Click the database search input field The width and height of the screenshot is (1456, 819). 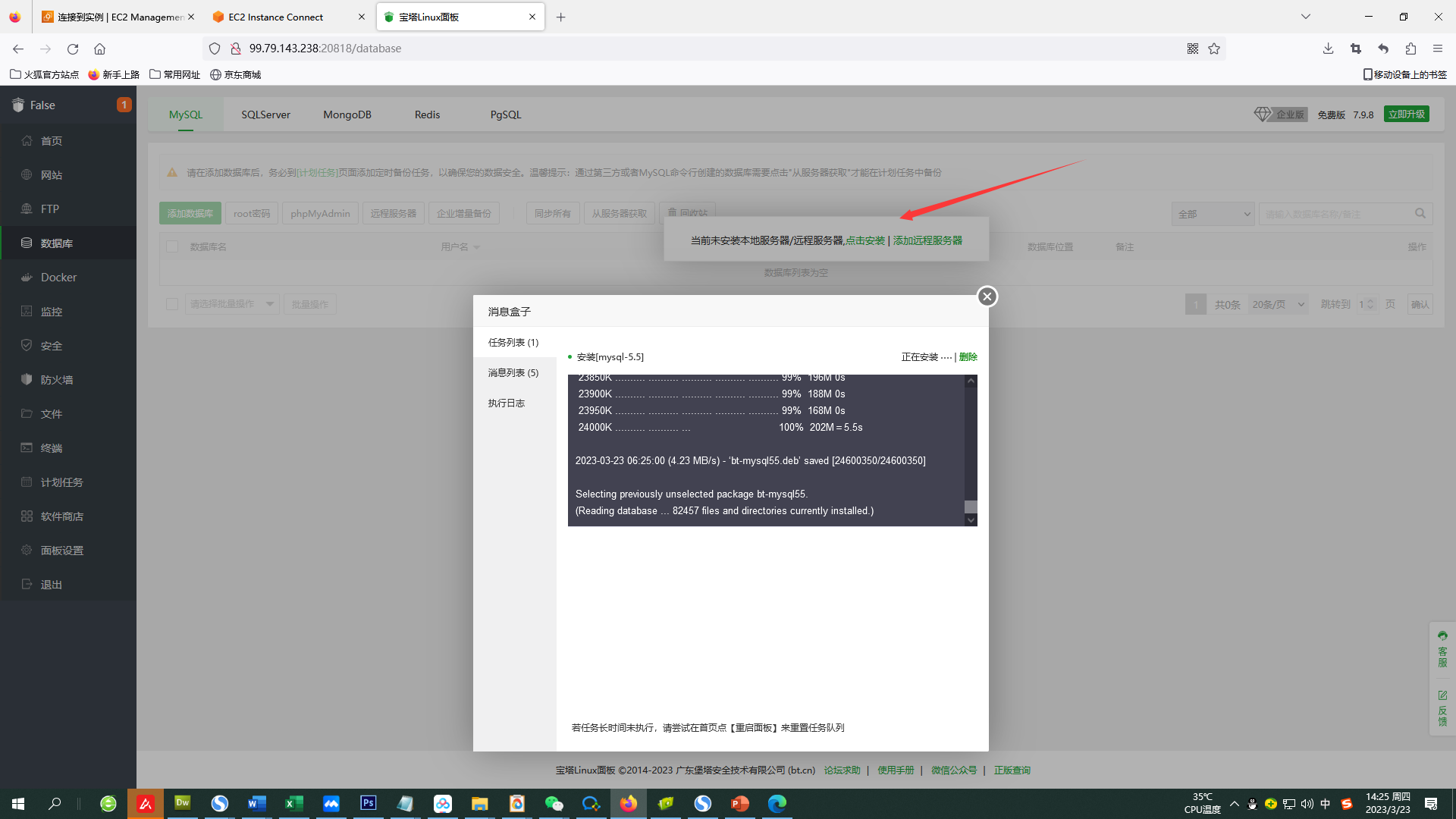pyautogui.click(x=1335, y=215)
